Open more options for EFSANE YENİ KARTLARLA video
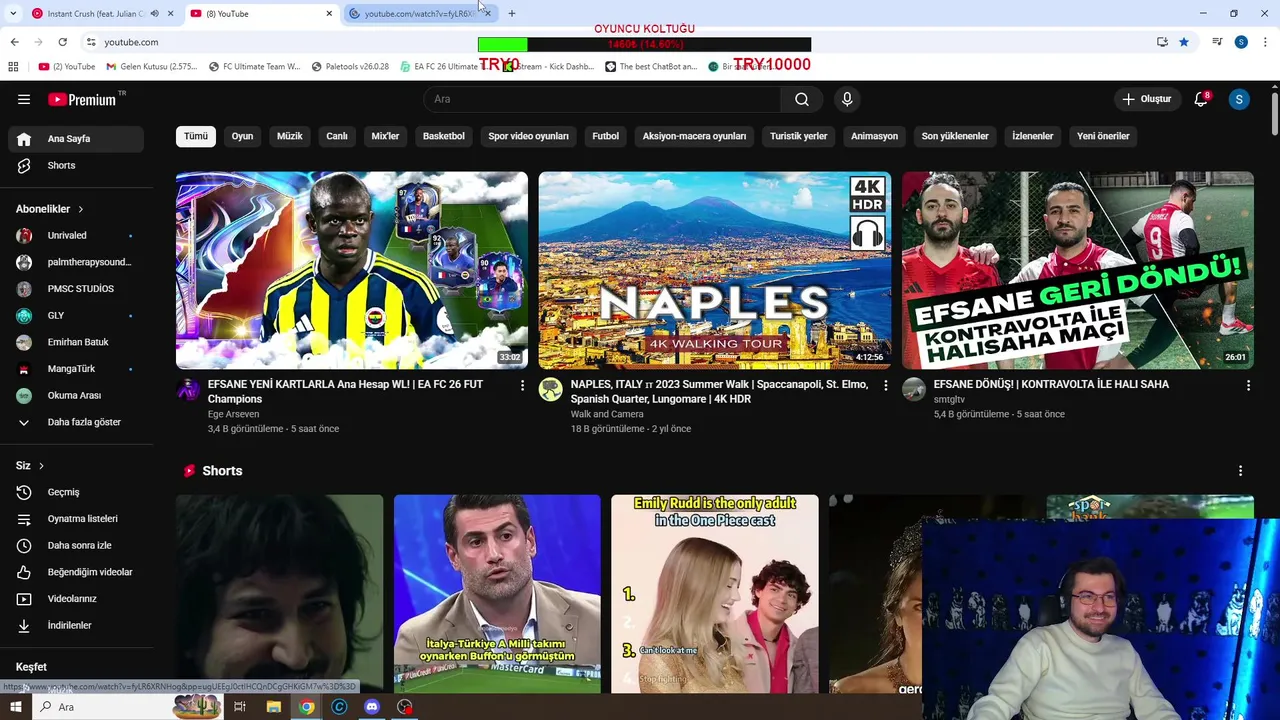The height and width of the screenshot is (720, 1280). (522, 385)
